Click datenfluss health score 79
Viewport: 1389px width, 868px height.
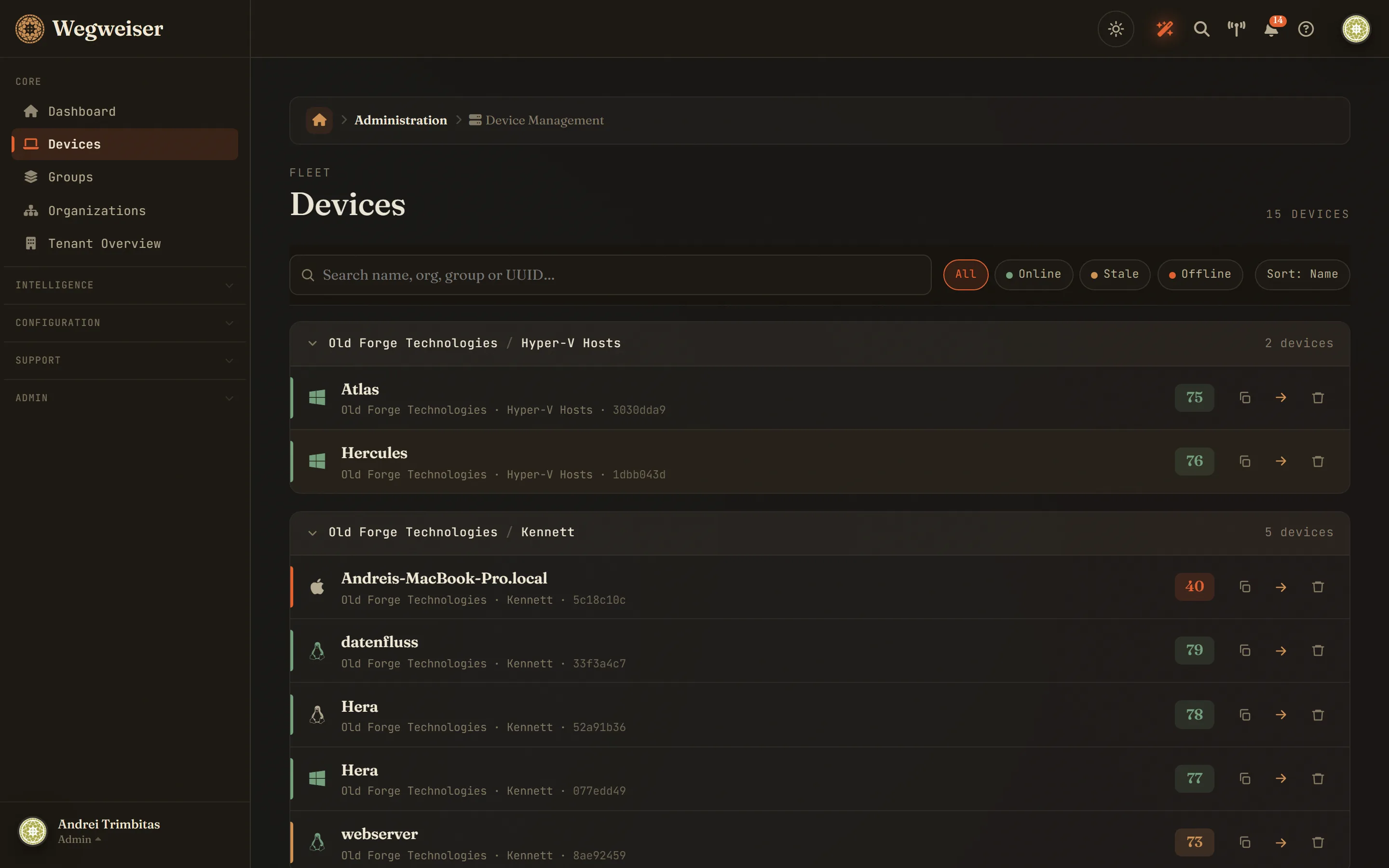click(x=1195, y=651)
